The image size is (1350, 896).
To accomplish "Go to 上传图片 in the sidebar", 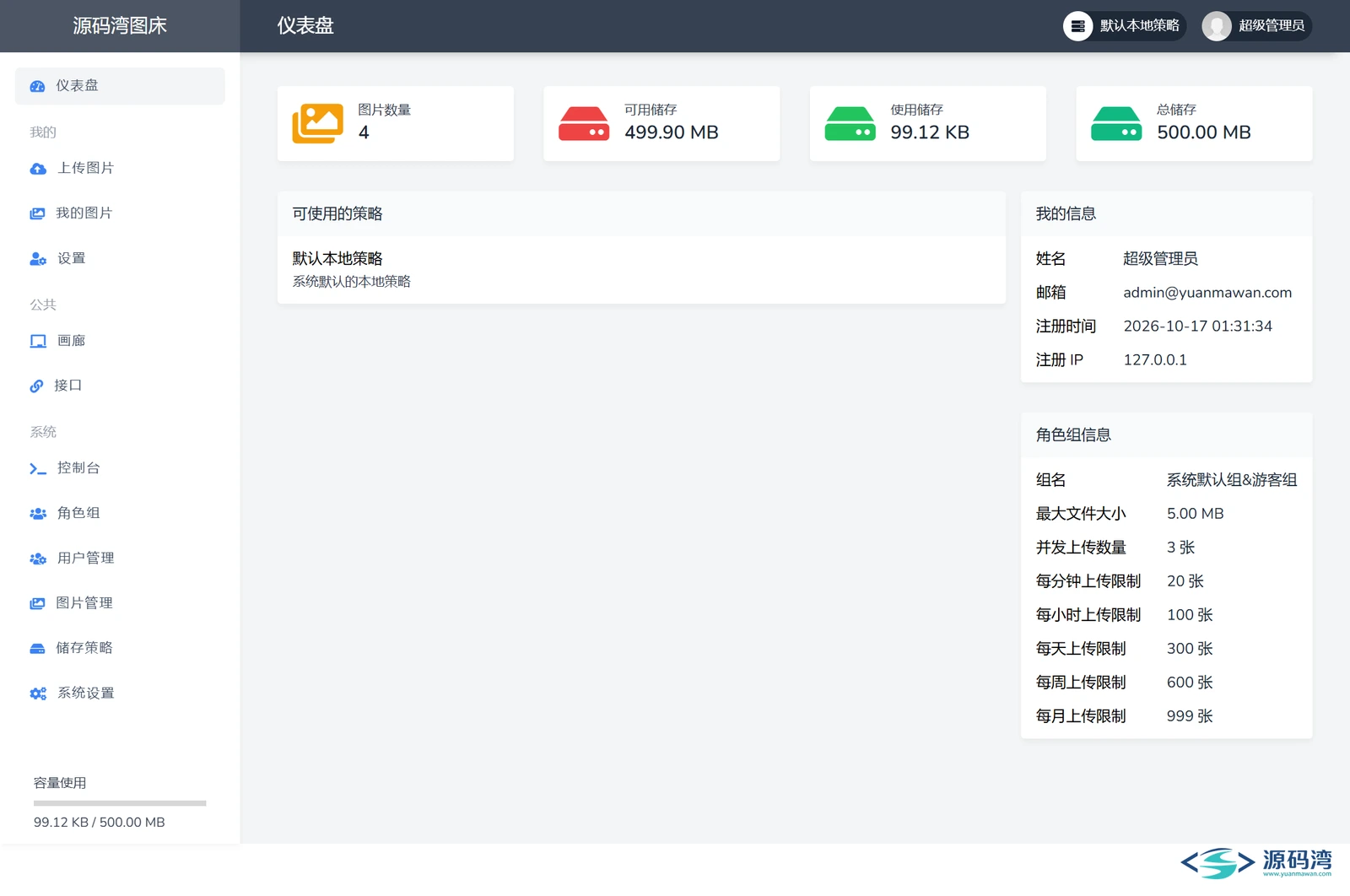I will click(120, 169).
